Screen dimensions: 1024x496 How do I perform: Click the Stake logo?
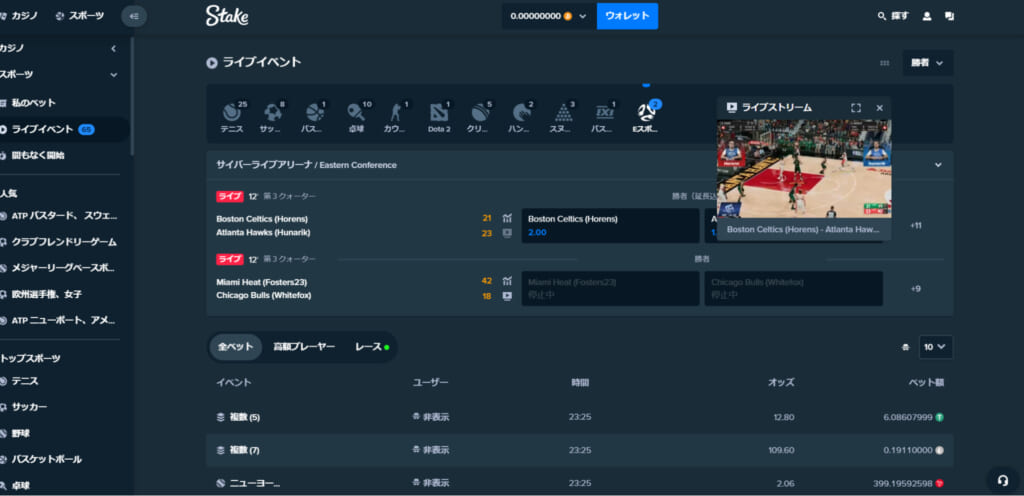[x=227, y=16]
